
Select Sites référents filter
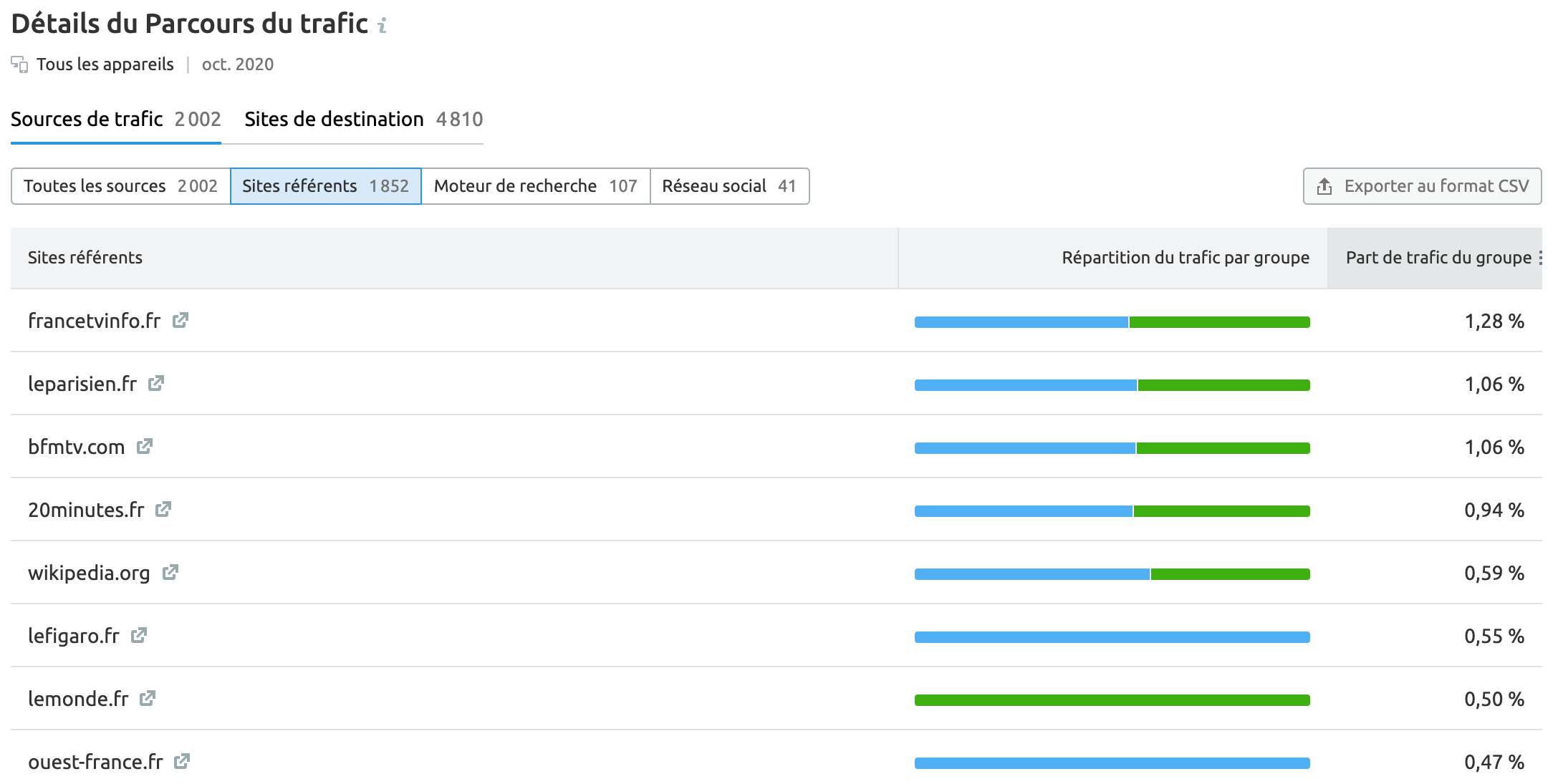pyautogui.click(x=325, y=186)
